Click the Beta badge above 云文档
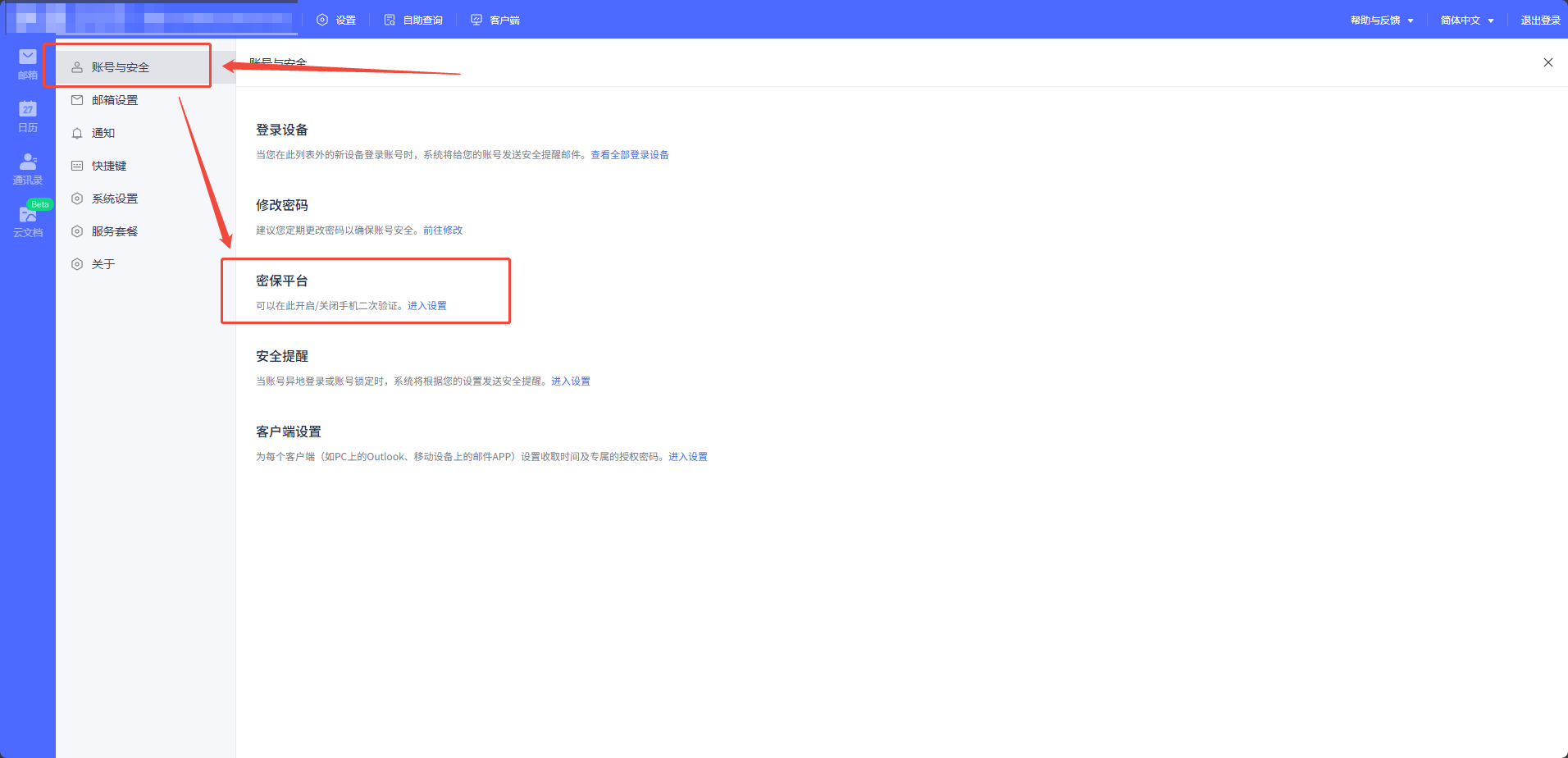The image size is (1568, 758). tap(40, 204)
